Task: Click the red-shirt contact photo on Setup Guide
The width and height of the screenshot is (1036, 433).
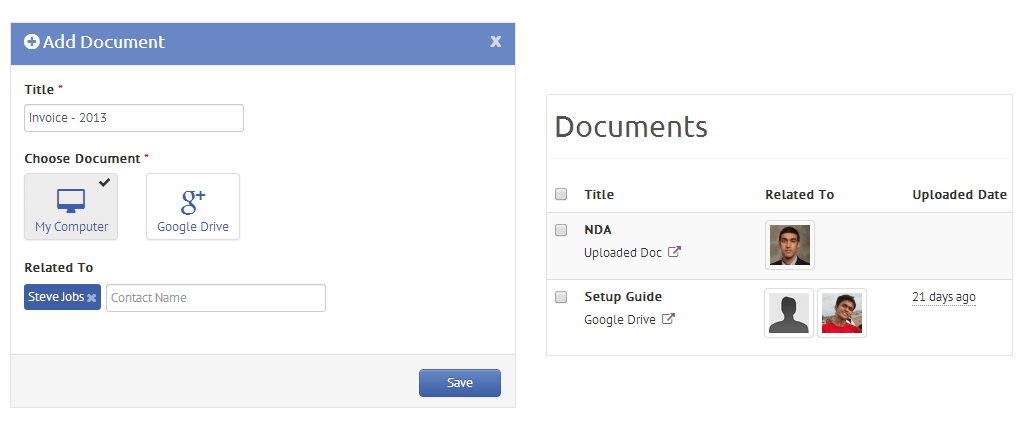Action: click(842, 313)
